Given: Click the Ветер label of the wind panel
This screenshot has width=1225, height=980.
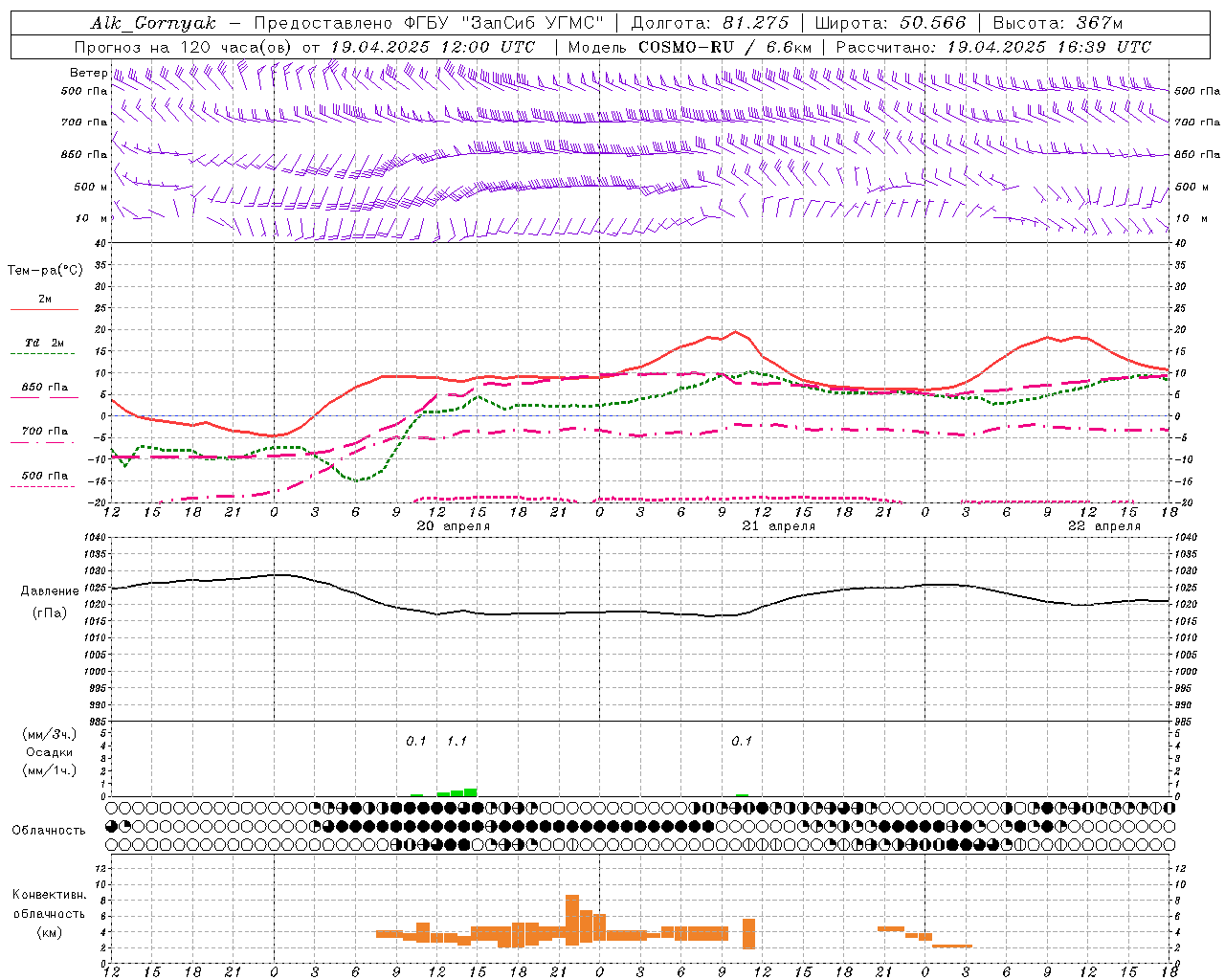Looking at the screenshot, I should click(x=88, y=73).
